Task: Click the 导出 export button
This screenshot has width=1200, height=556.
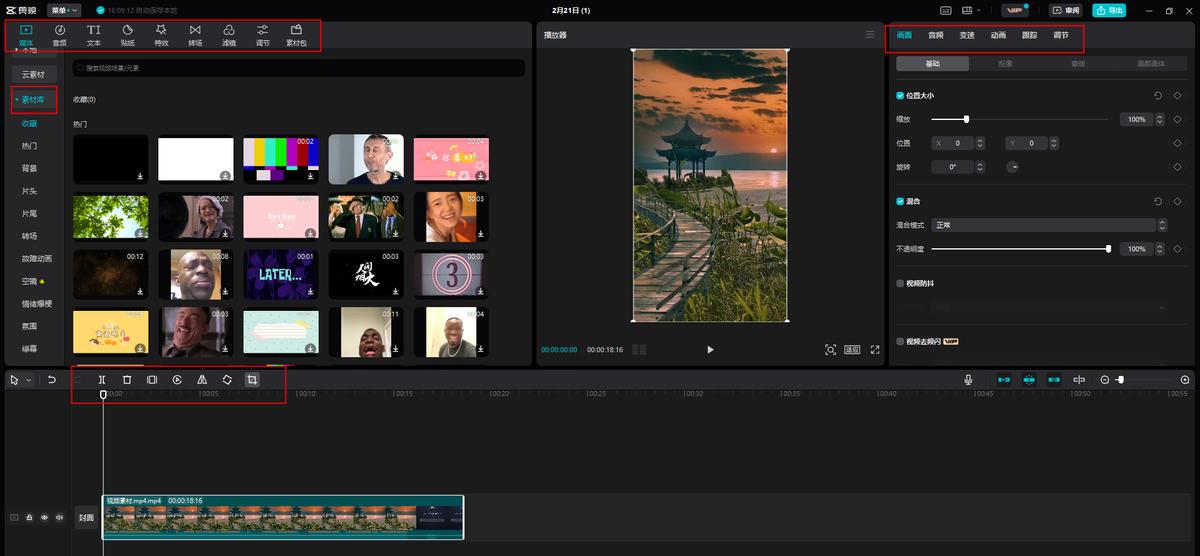Action: point(1109,10)
